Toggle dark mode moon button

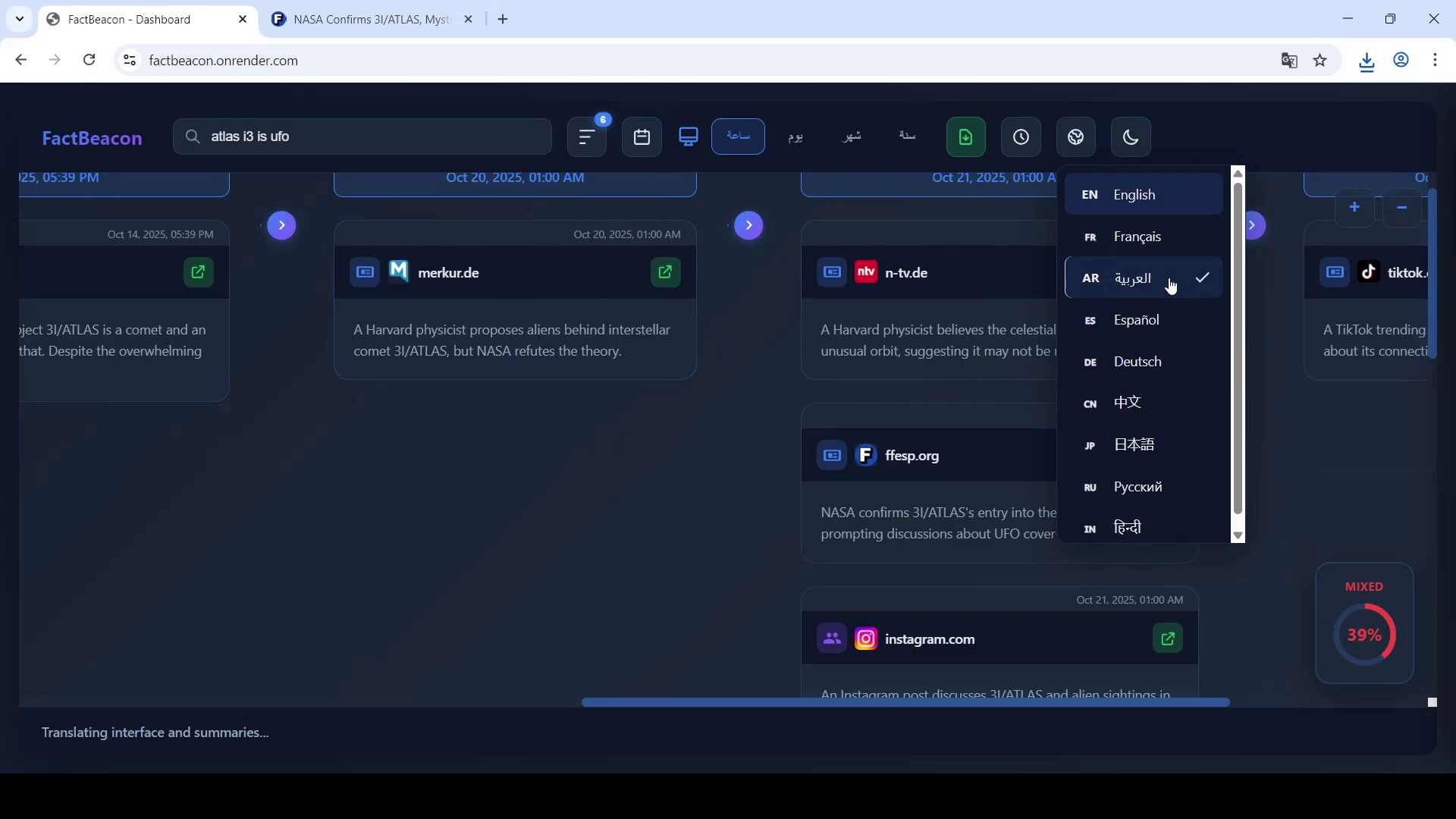click(1131, 137)
